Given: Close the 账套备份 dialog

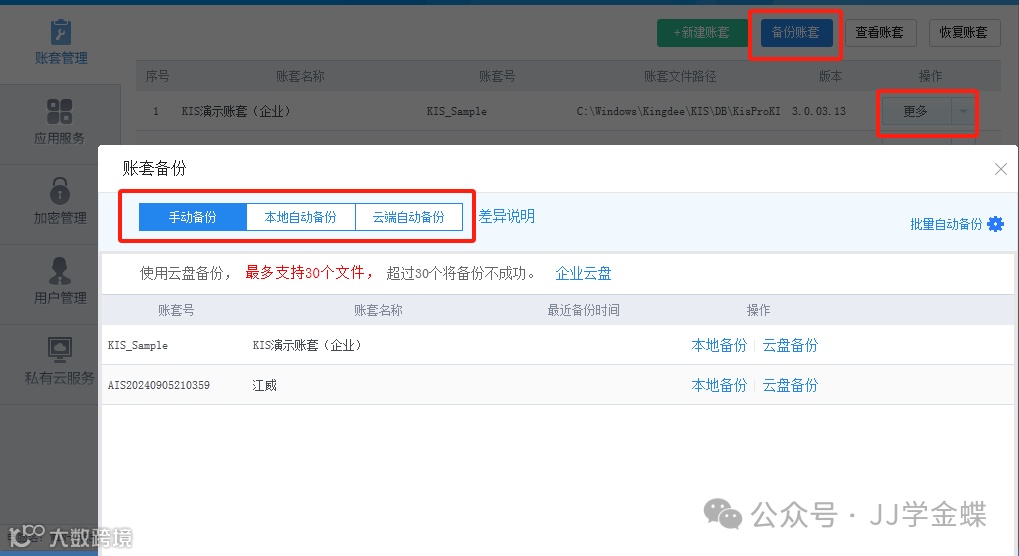Looking at the screenshot, I should tap(1001, 169).
